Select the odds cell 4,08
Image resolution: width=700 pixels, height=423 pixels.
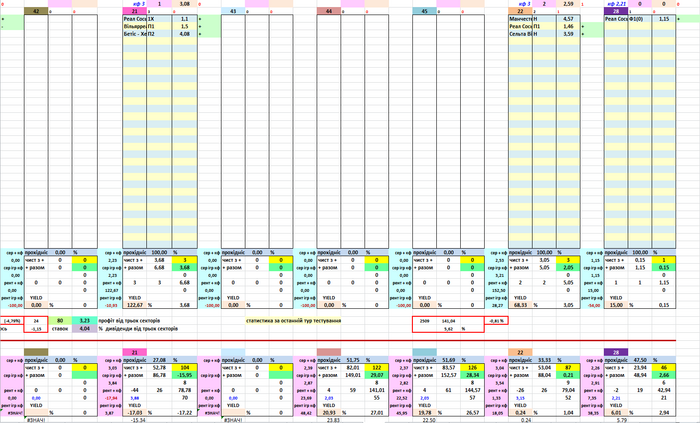tap(184, 34)
